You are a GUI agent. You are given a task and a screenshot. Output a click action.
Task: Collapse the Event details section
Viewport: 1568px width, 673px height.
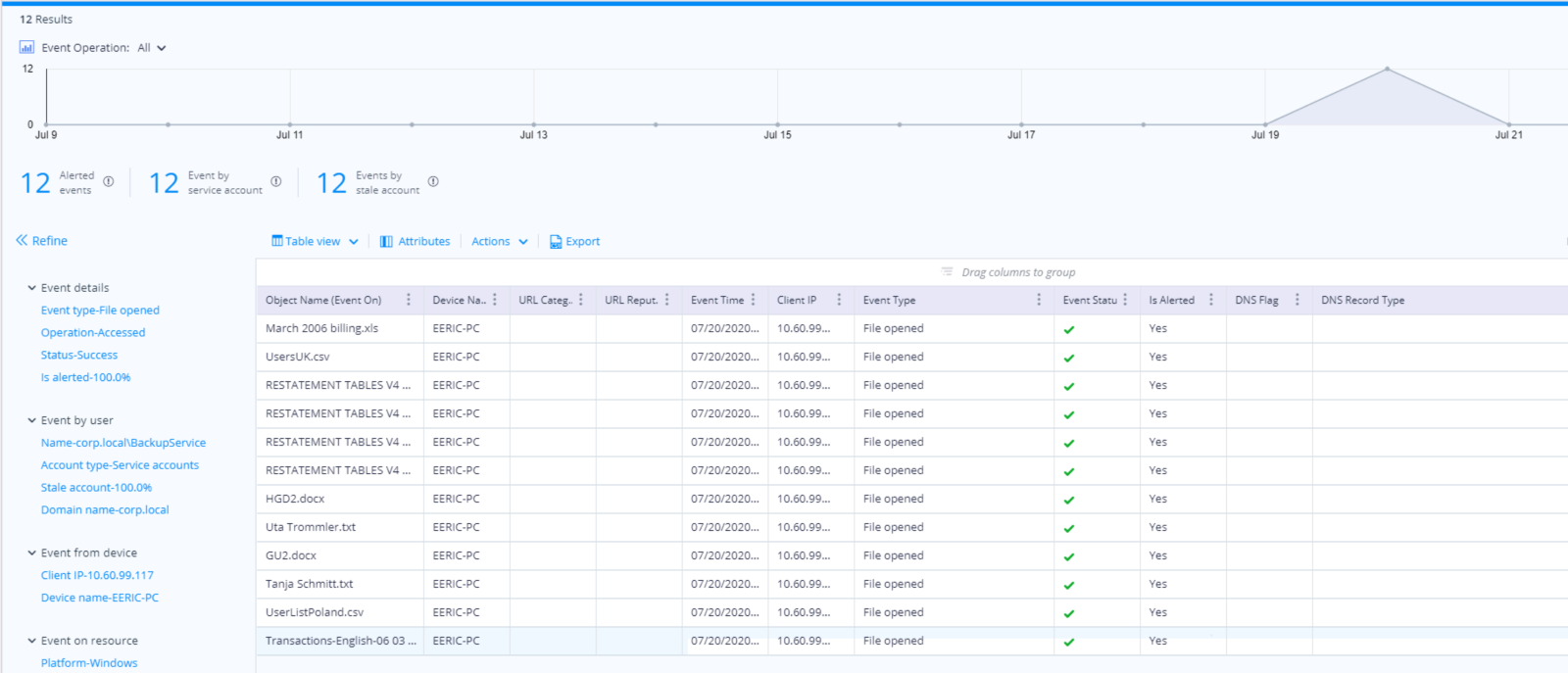32,288
